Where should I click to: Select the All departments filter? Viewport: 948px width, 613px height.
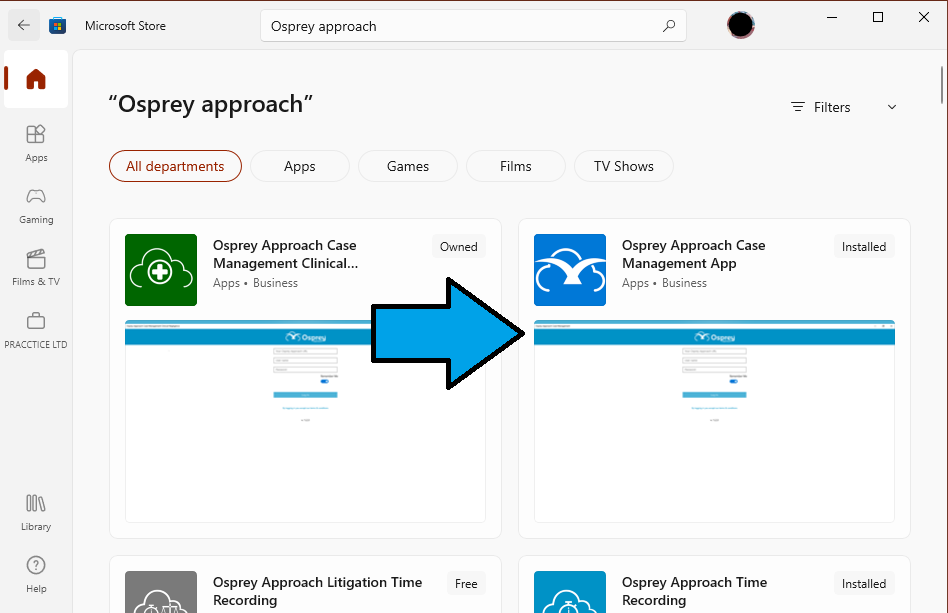pos(175,166)
